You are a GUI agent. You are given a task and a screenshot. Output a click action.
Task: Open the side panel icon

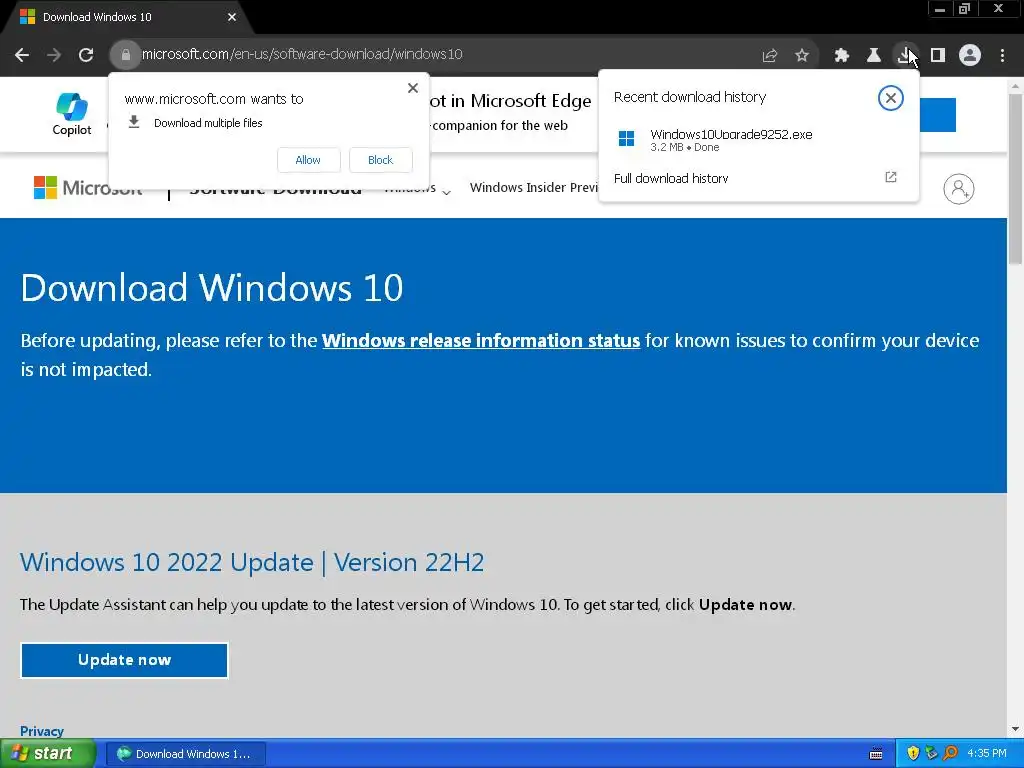pyautogui.click(x=938, y=56)
